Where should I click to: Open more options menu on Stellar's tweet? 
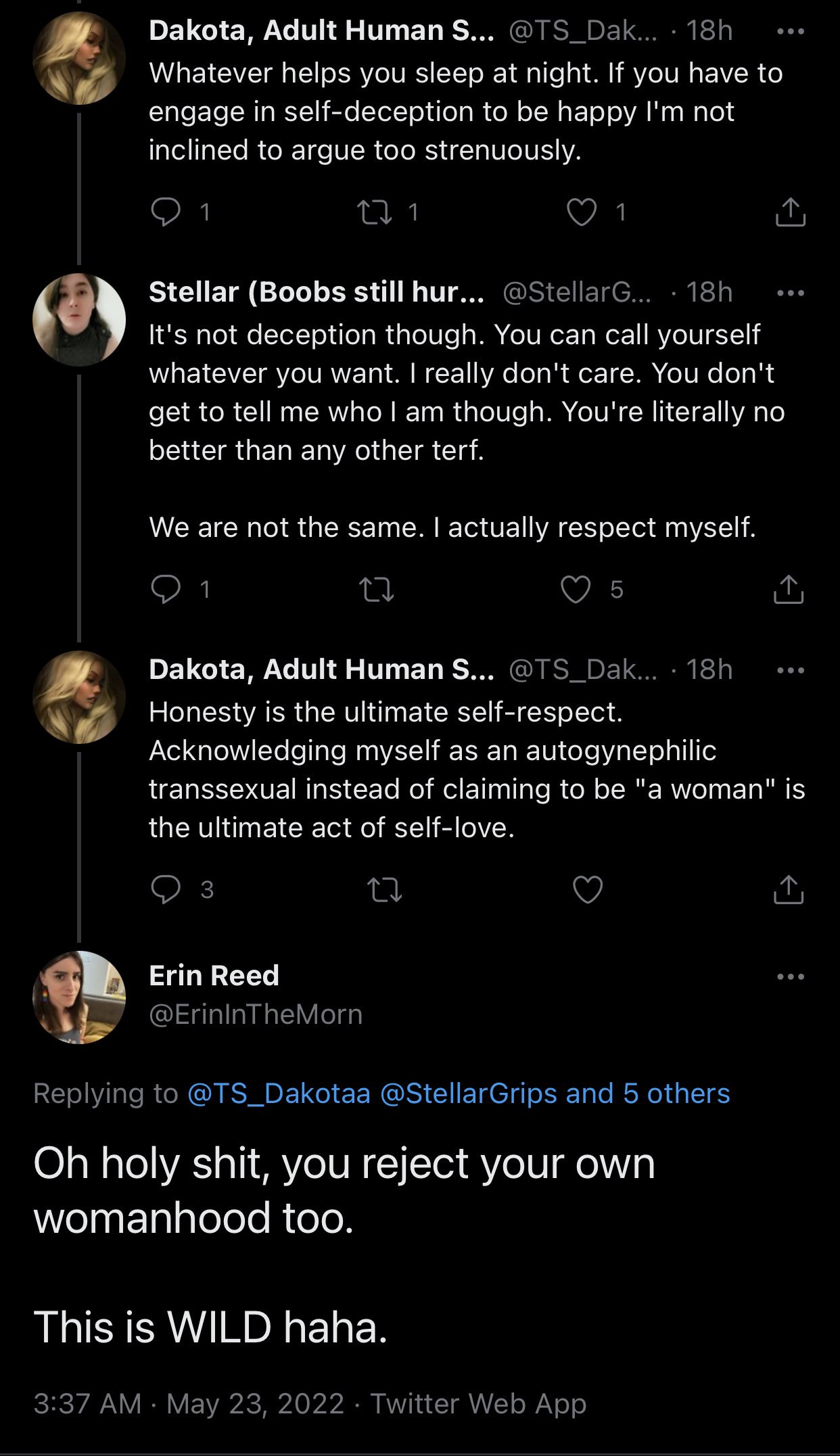(x=791, y=293)
